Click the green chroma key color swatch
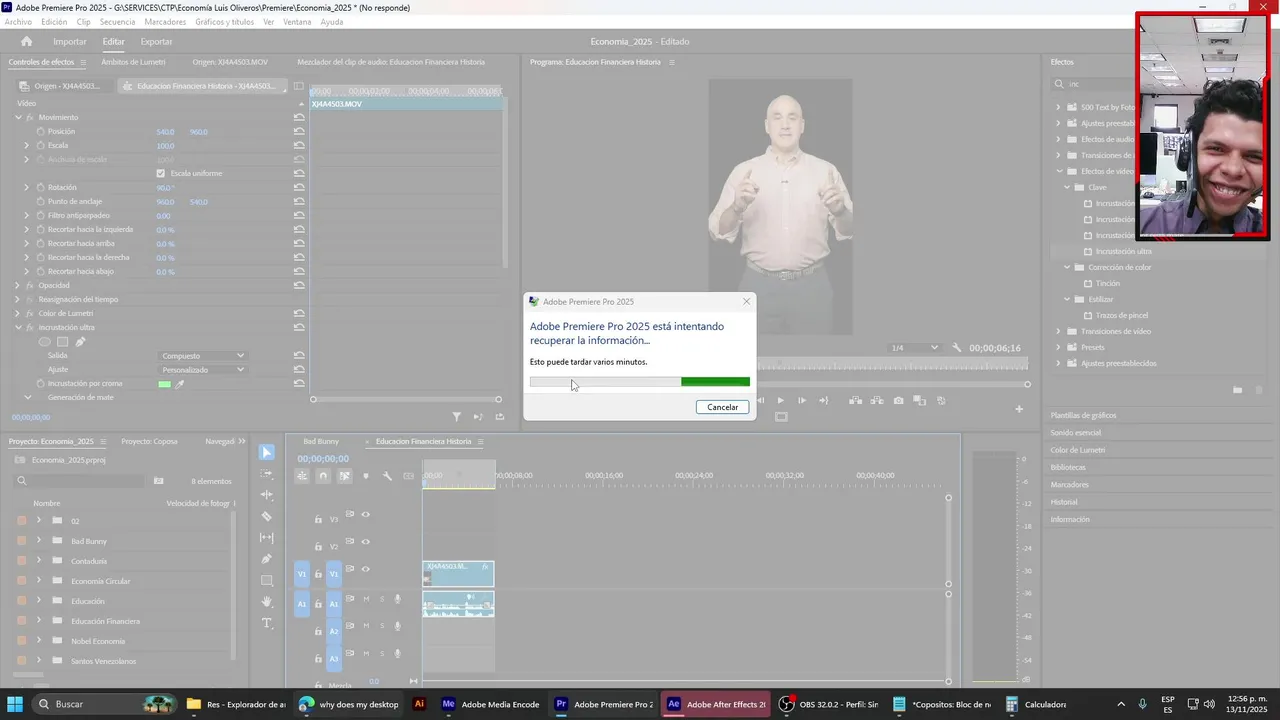The width and height of the screenshot is (1280, 720). pos(164,384)
